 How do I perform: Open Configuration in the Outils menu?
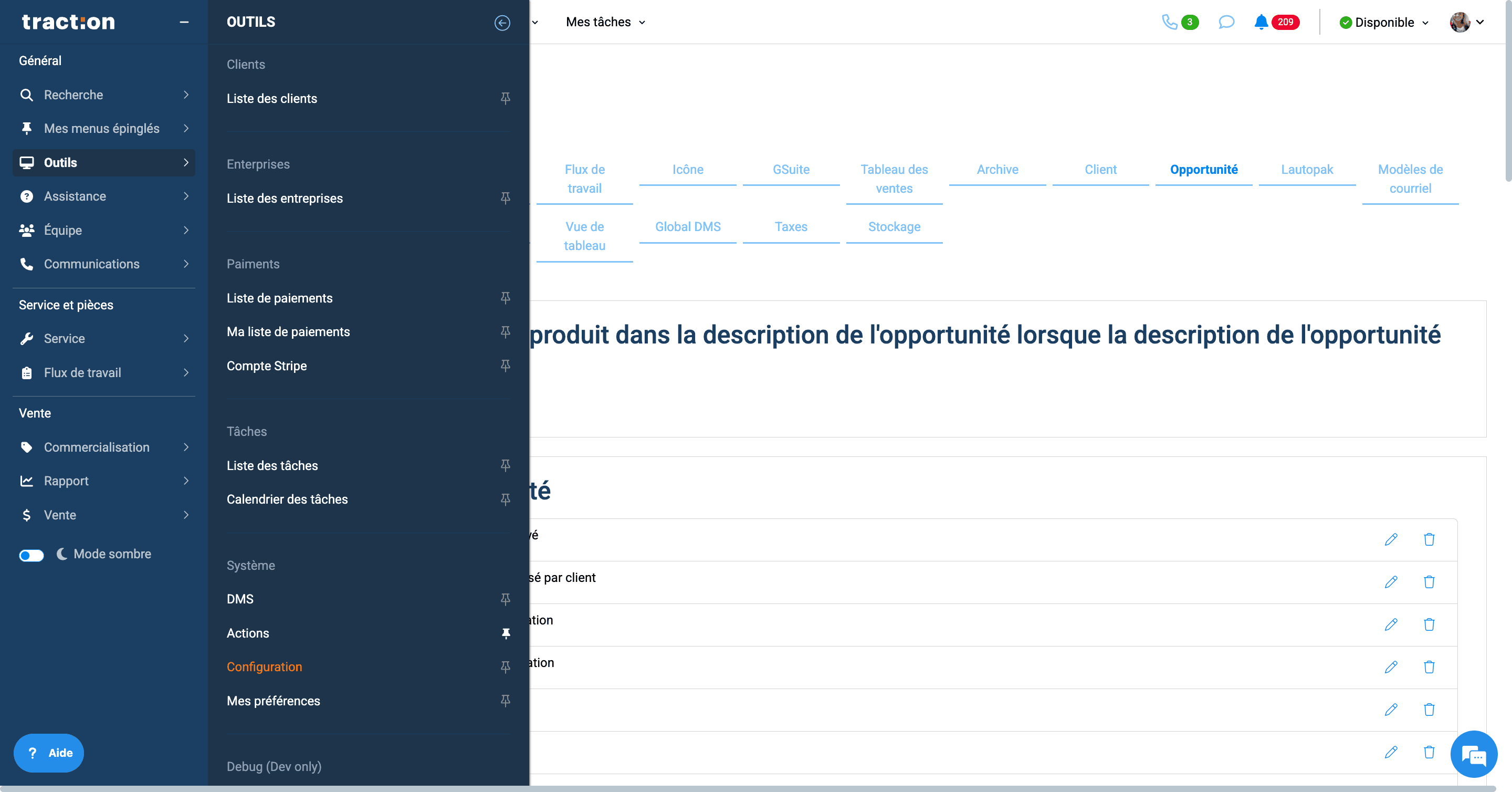click(x=264, y=666)
